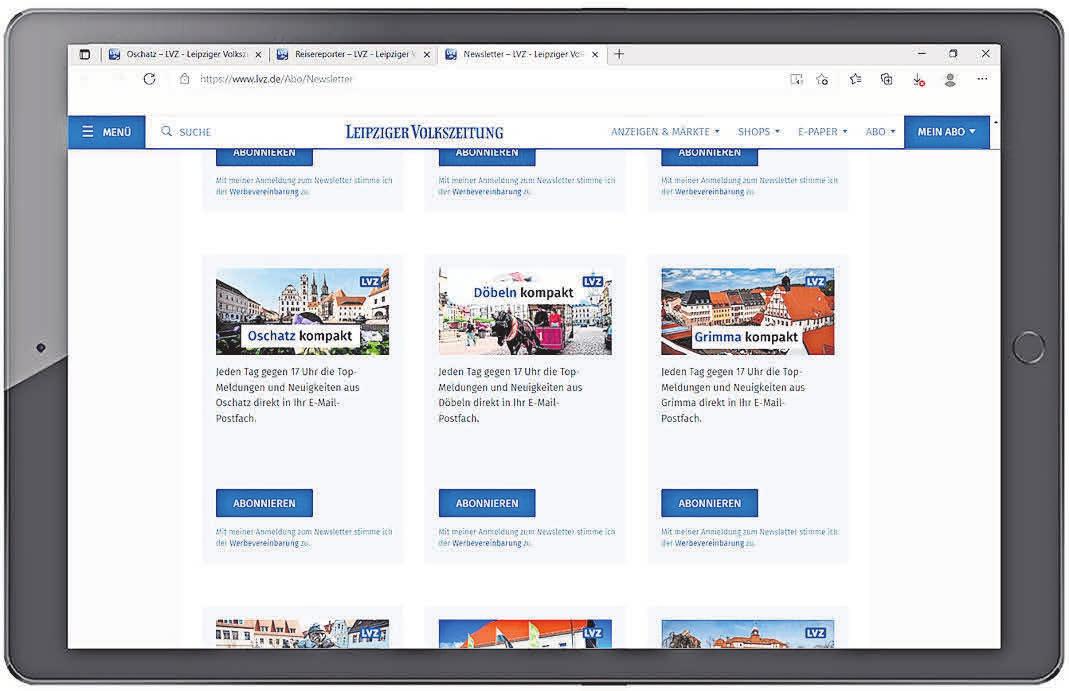Image resolution: width=1069 pixels, height=691 pixels.
Task: Click the Grimma kompakt description text
Action: [733, 395]
